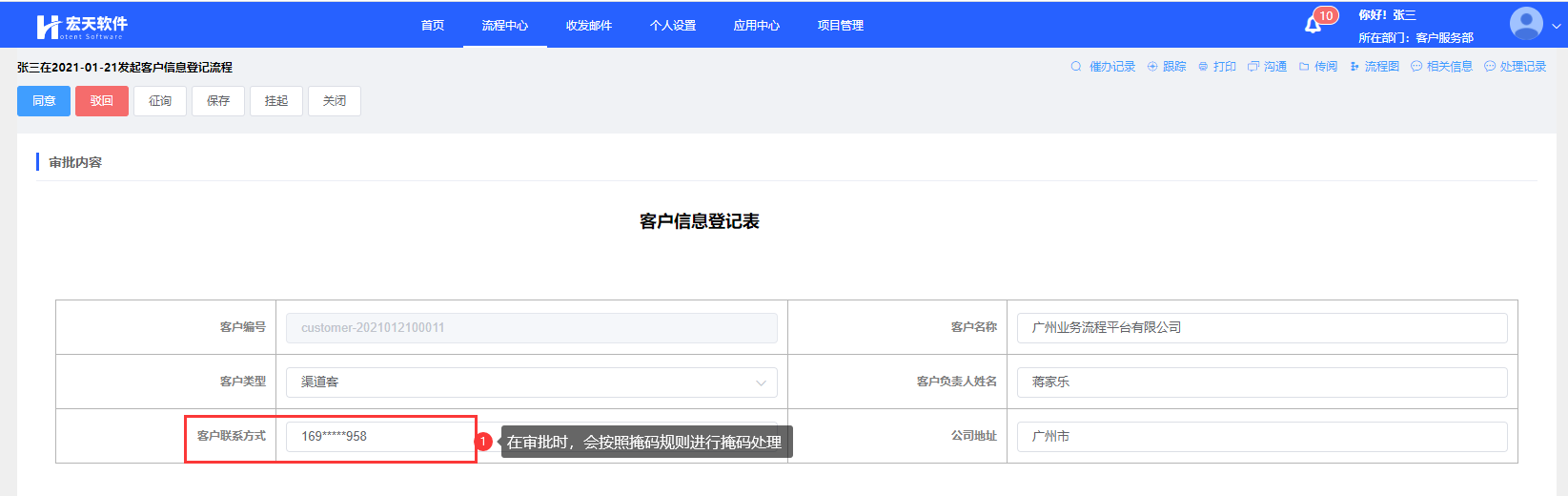Viewport: 1568px width, 496px height.
Task: Reject using the 驳回 button
Action: pyautogui.click(x=102, y=101)
